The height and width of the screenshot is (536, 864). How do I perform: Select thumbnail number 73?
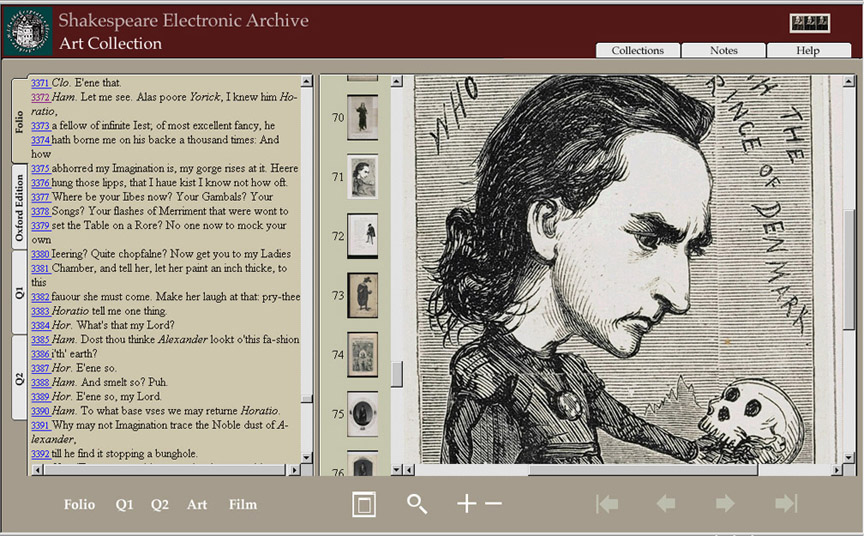tap(362, 296)
